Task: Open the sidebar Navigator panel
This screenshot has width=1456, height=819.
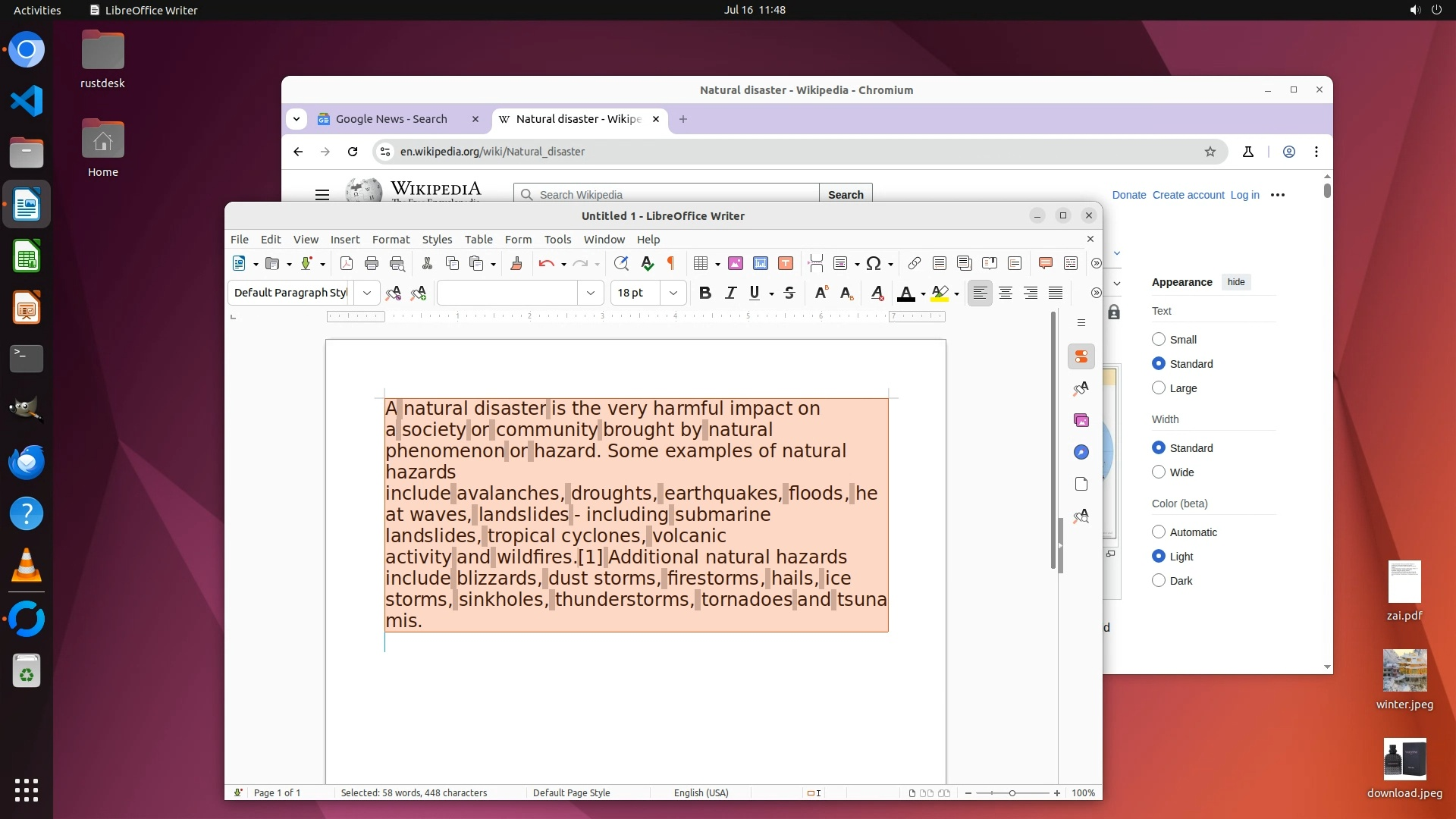Action: (1081, 452)
